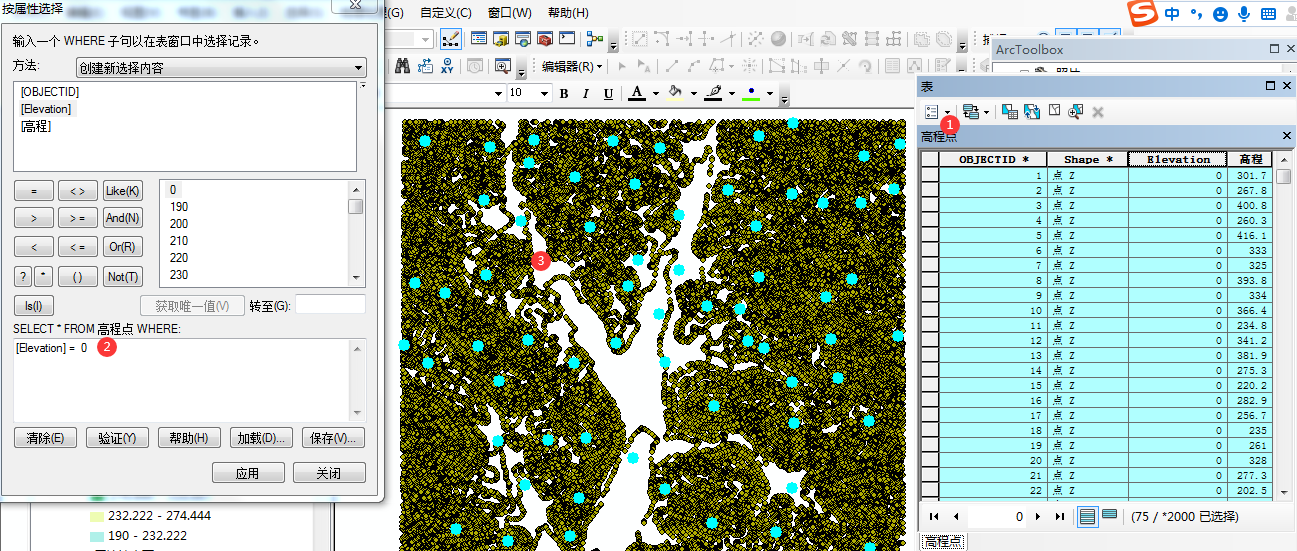Click the = operator button
The image size is (1297, 551).
pos(35,191)
